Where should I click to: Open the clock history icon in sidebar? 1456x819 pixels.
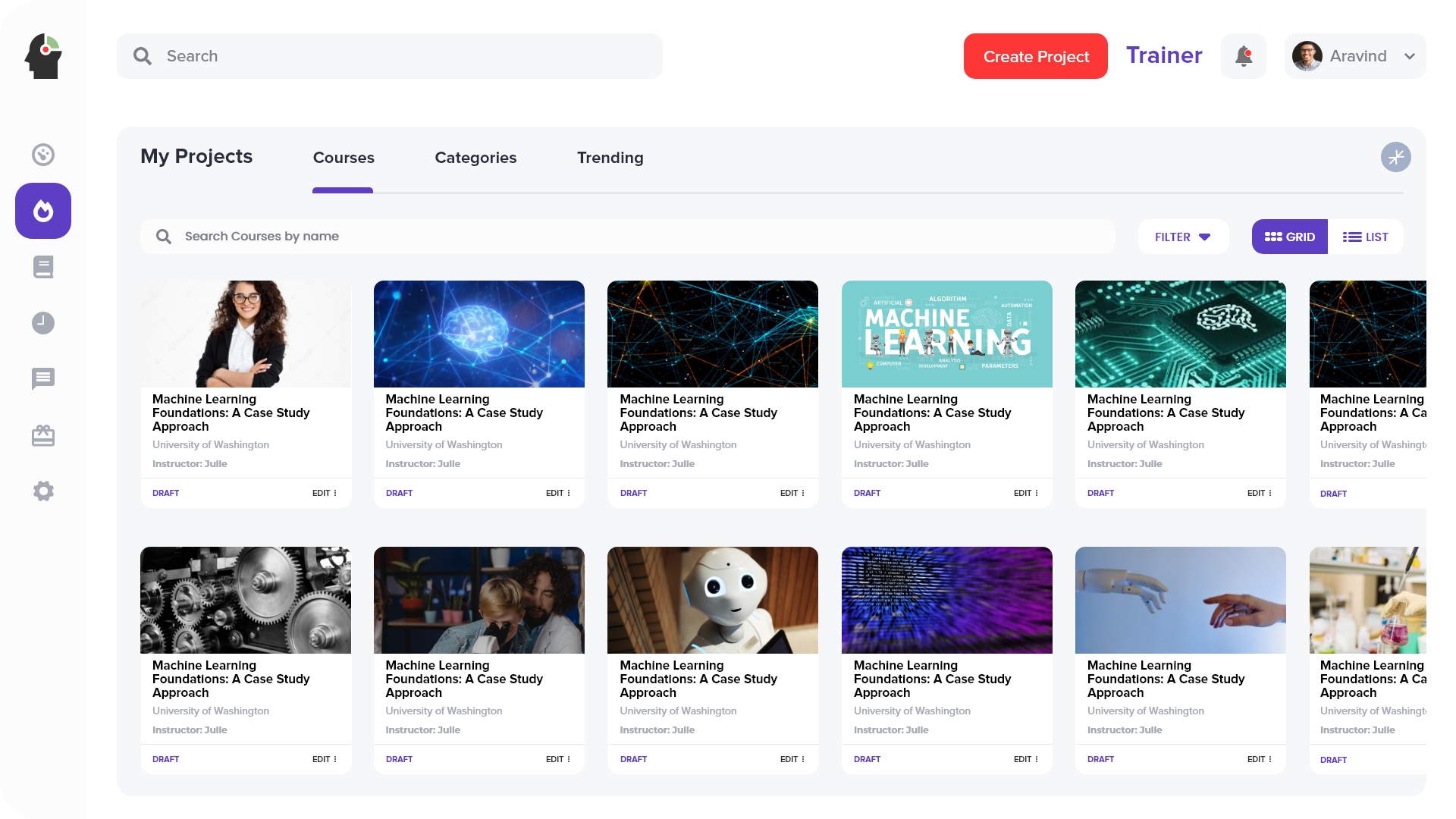[x=43, y=323]
